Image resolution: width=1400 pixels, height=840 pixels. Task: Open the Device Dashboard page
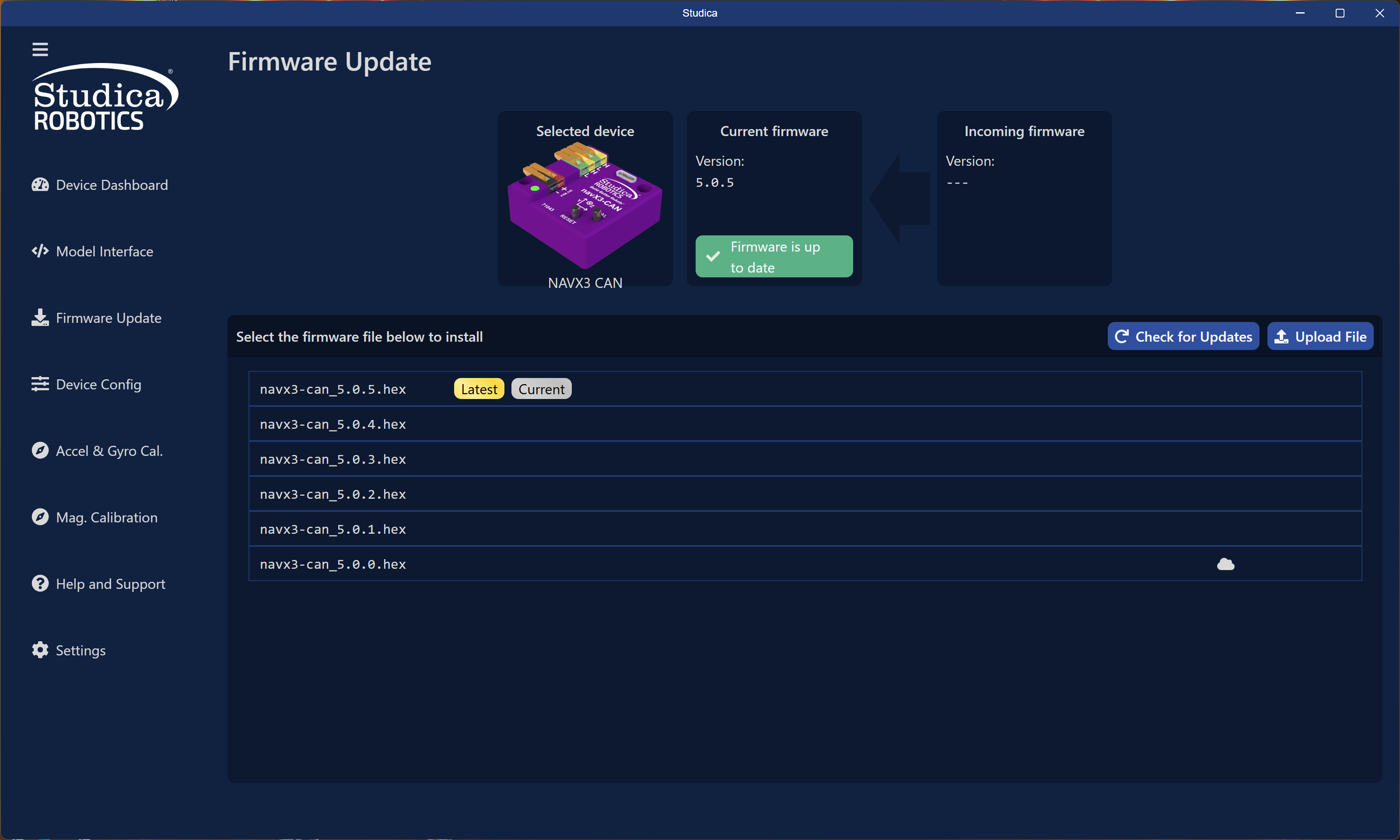[x=112, y=185]
